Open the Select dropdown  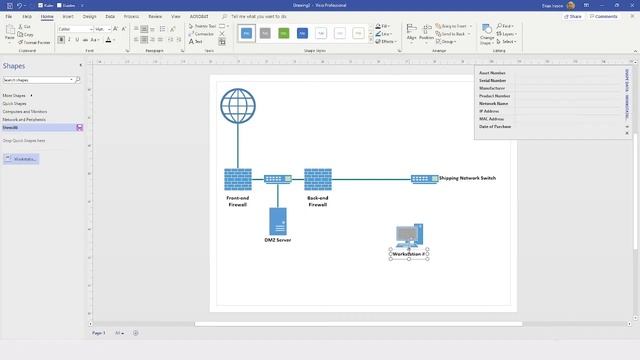tap(506, 42)
